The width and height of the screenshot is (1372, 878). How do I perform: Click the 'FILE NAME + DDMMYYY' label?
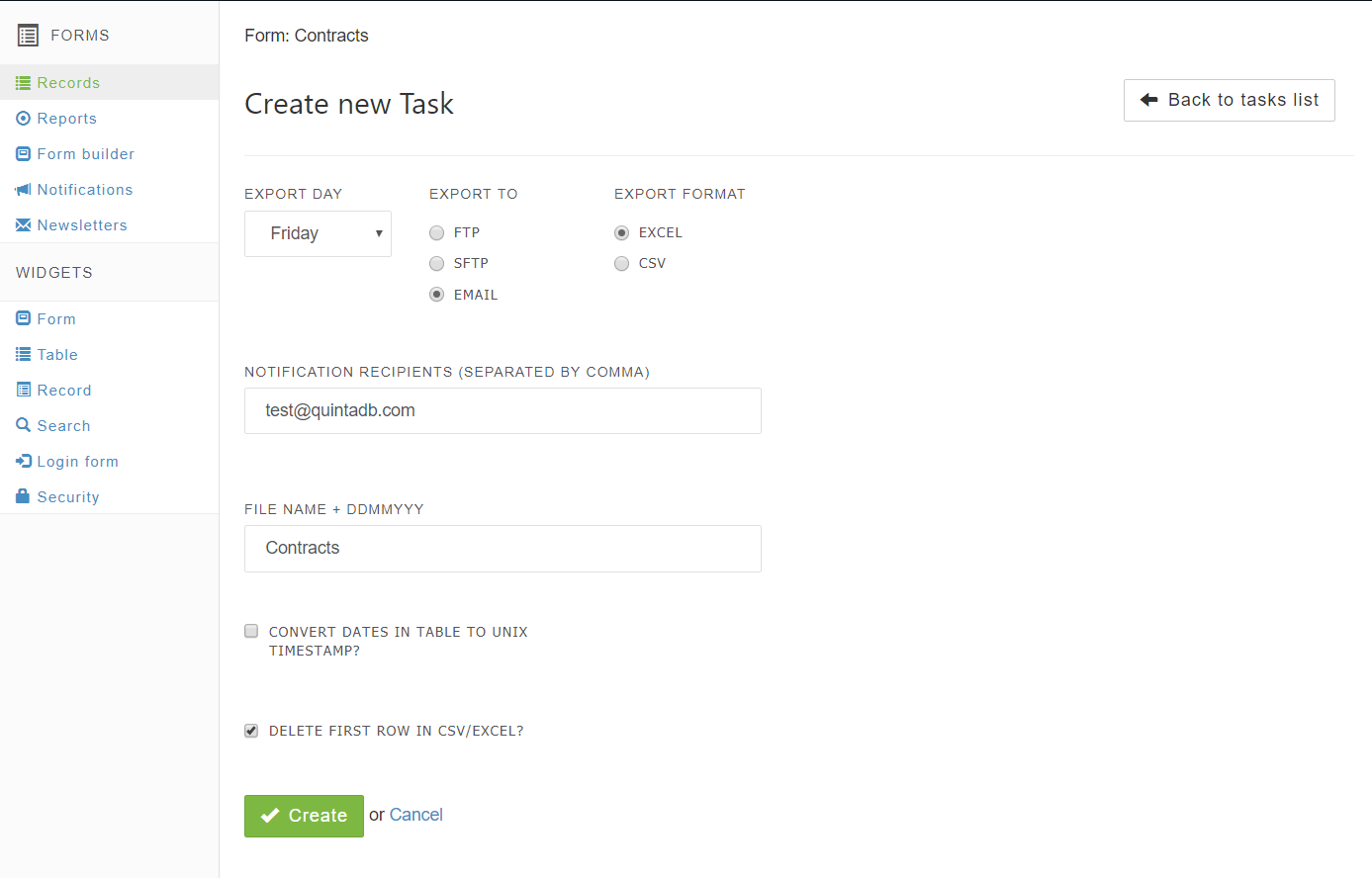[334, 509]
